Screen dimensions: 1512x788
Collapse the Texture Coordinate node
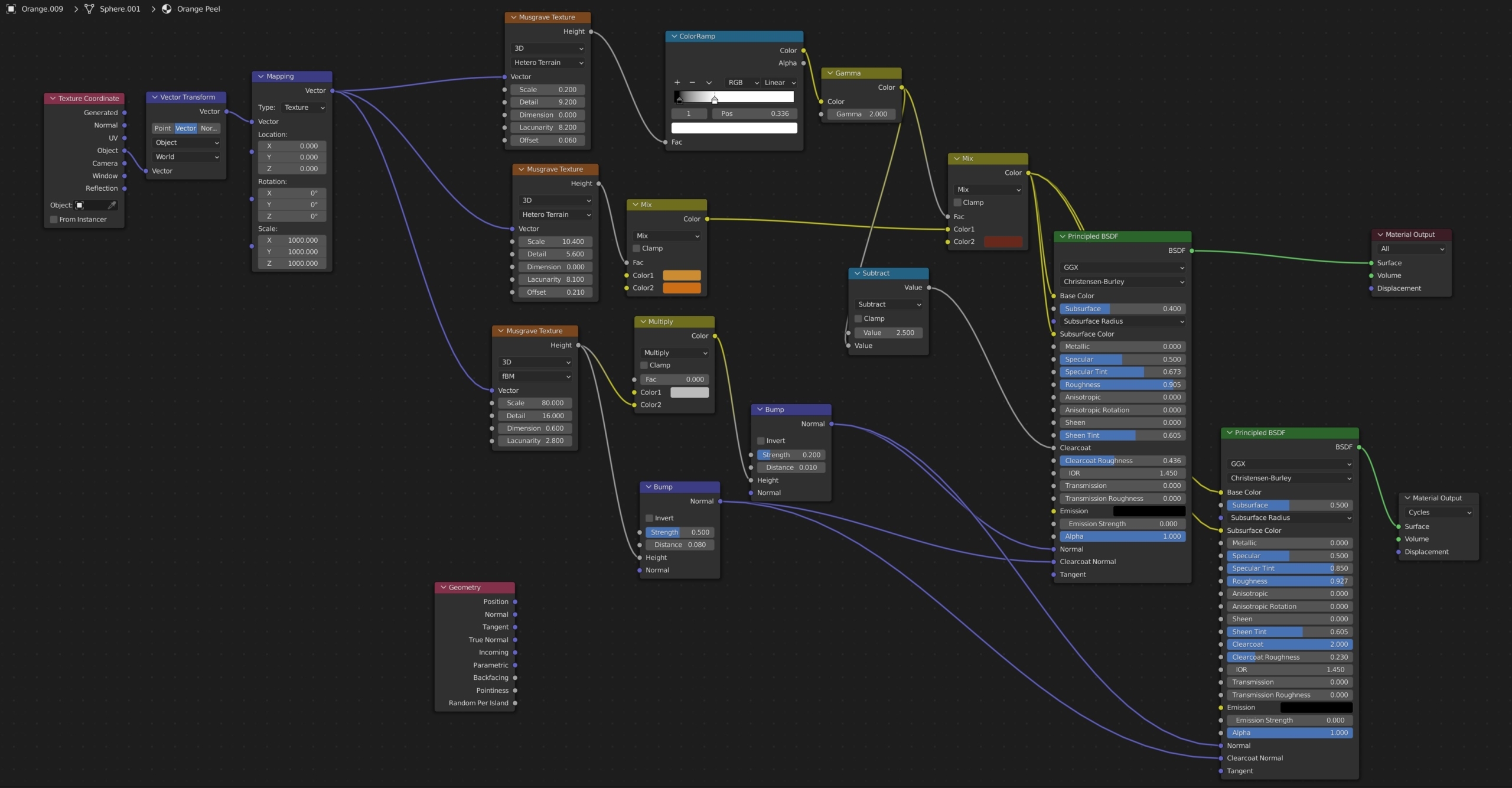53,99
